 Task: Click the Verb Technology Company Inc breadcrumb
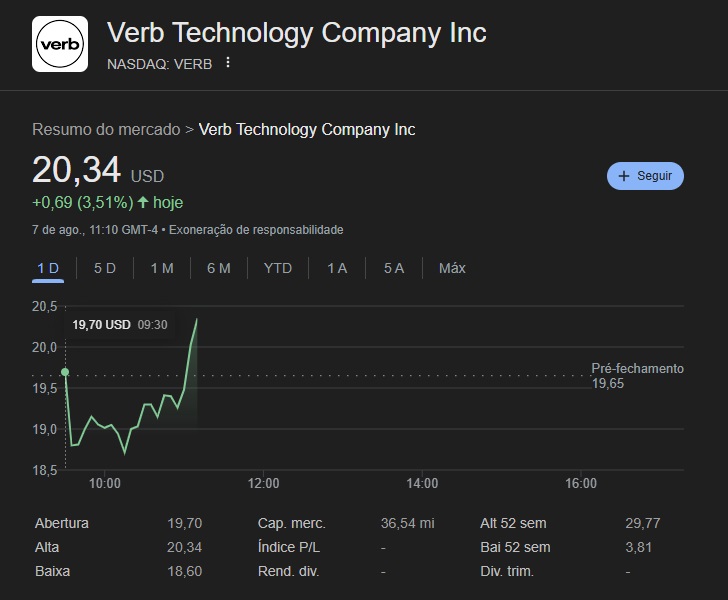(x=307, y=130)
